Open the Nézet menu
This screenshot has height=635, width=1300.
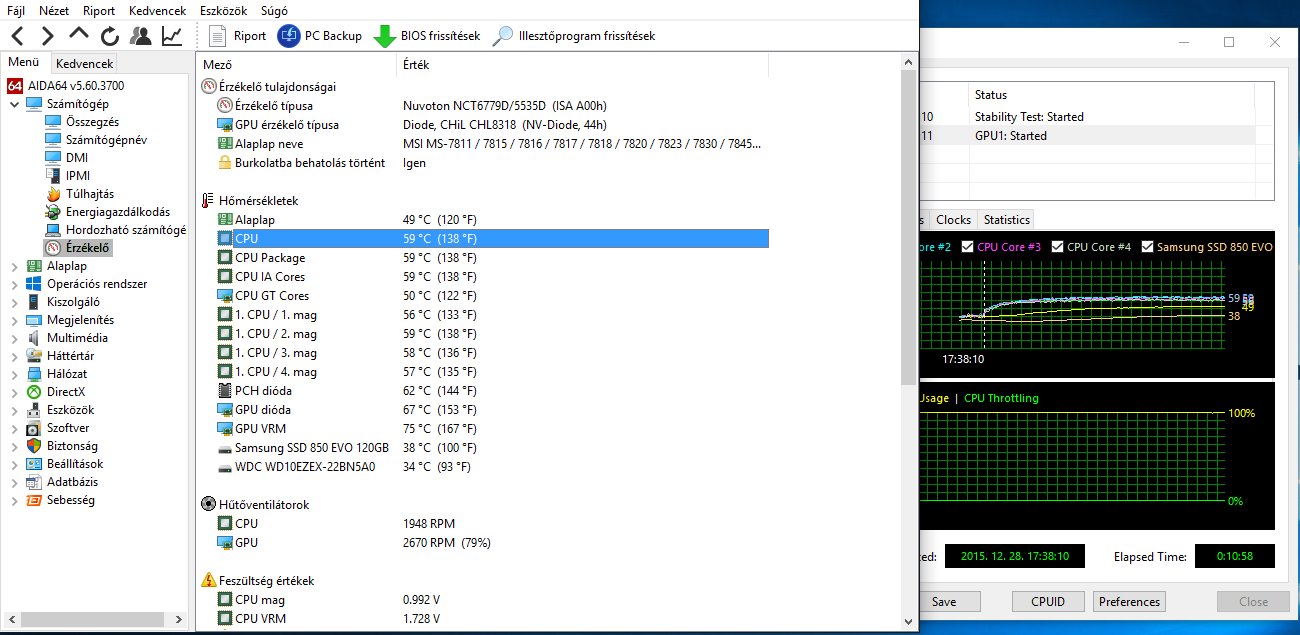[x=54, y=10]
